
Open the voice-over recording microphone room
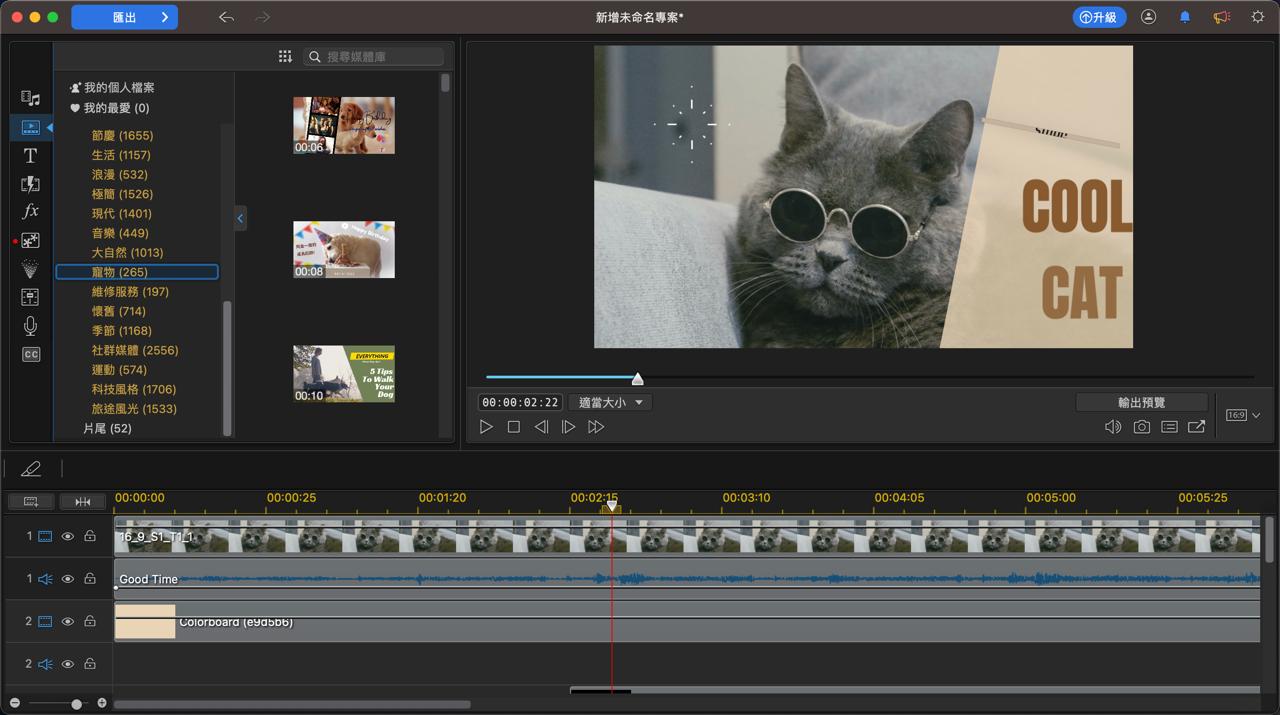(x=30, y=326)
